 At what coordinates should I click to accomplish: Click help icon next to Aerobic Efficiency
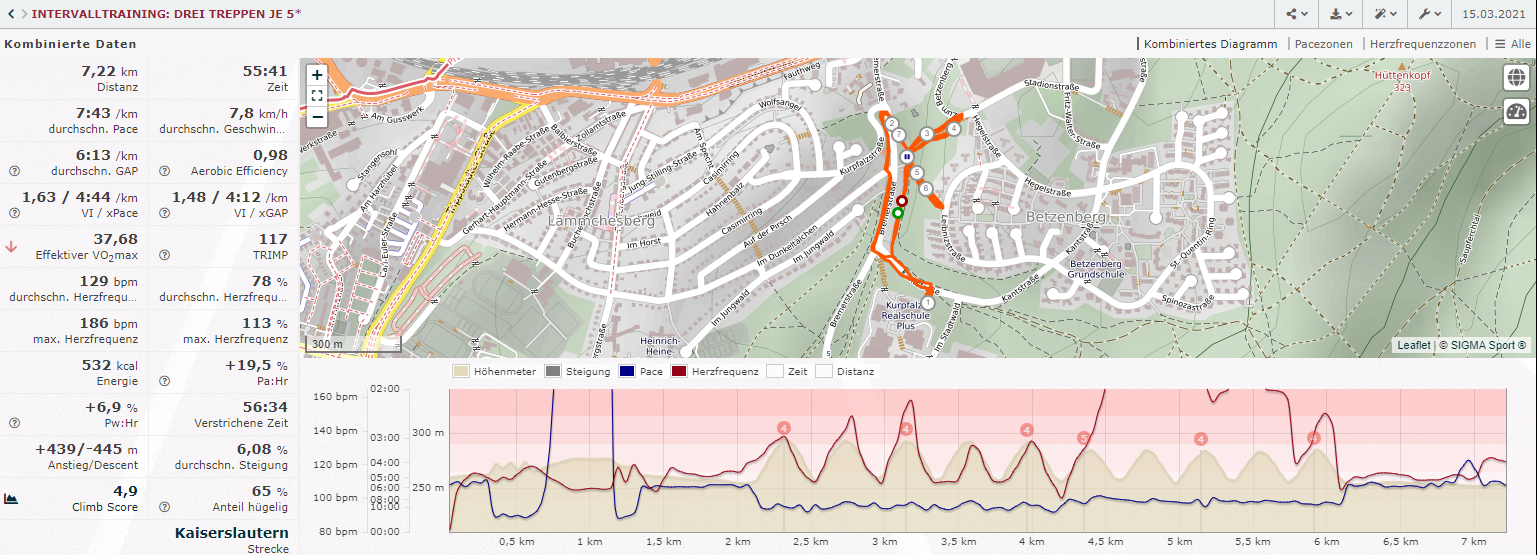point(164,171)
